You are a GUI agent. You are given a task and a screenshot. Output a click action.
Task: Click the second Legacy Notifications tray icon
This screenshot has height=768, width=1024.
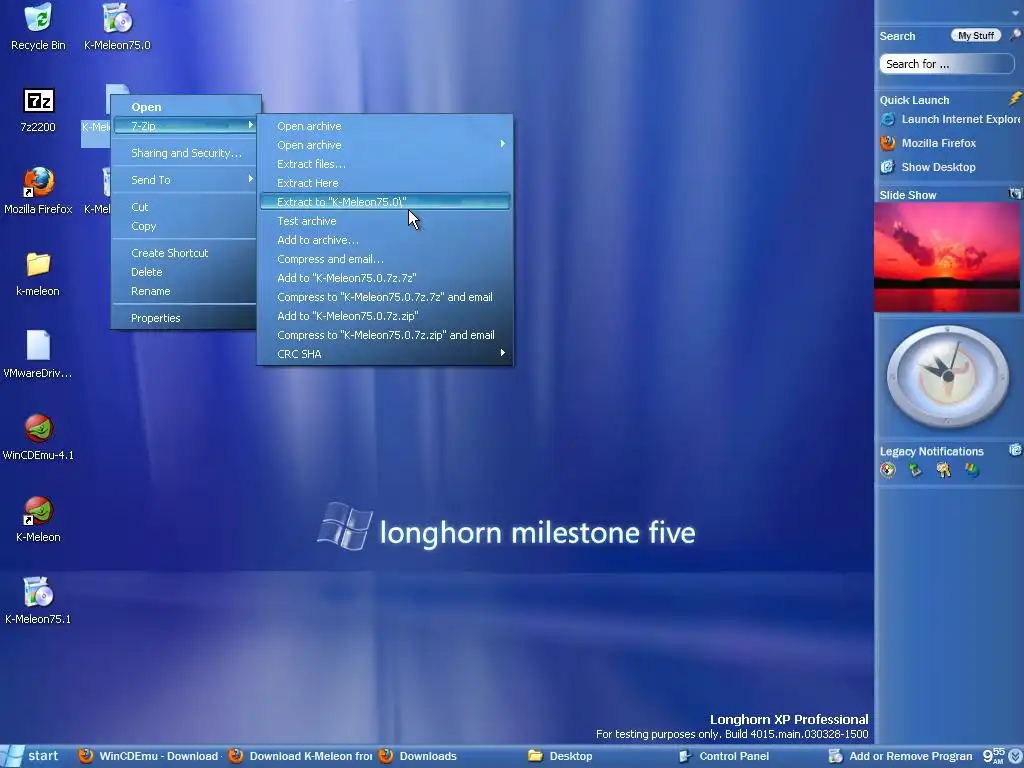916,470
